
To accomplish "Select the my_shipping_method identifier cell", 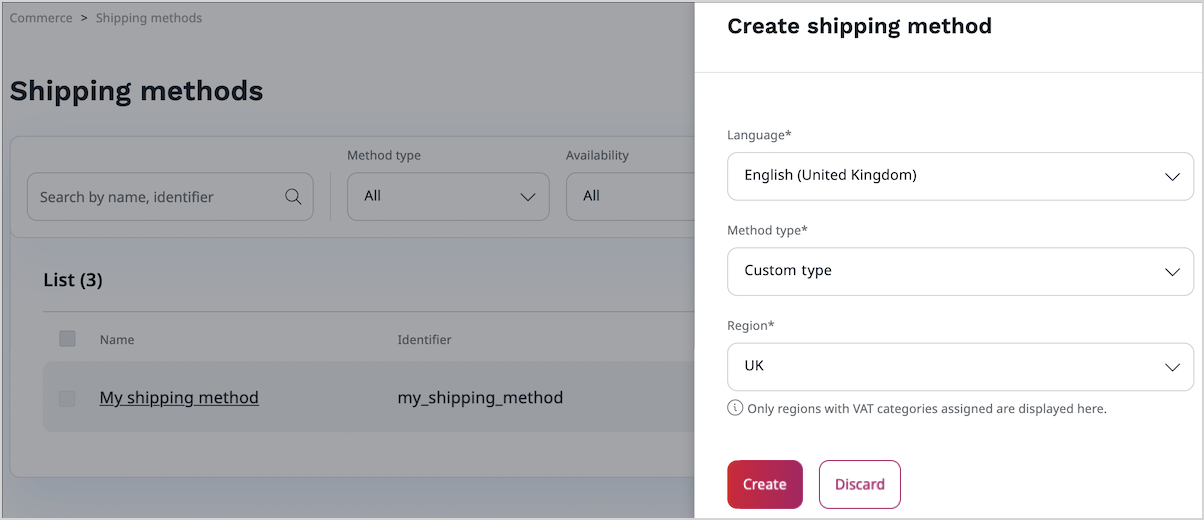I will point(480,398).
